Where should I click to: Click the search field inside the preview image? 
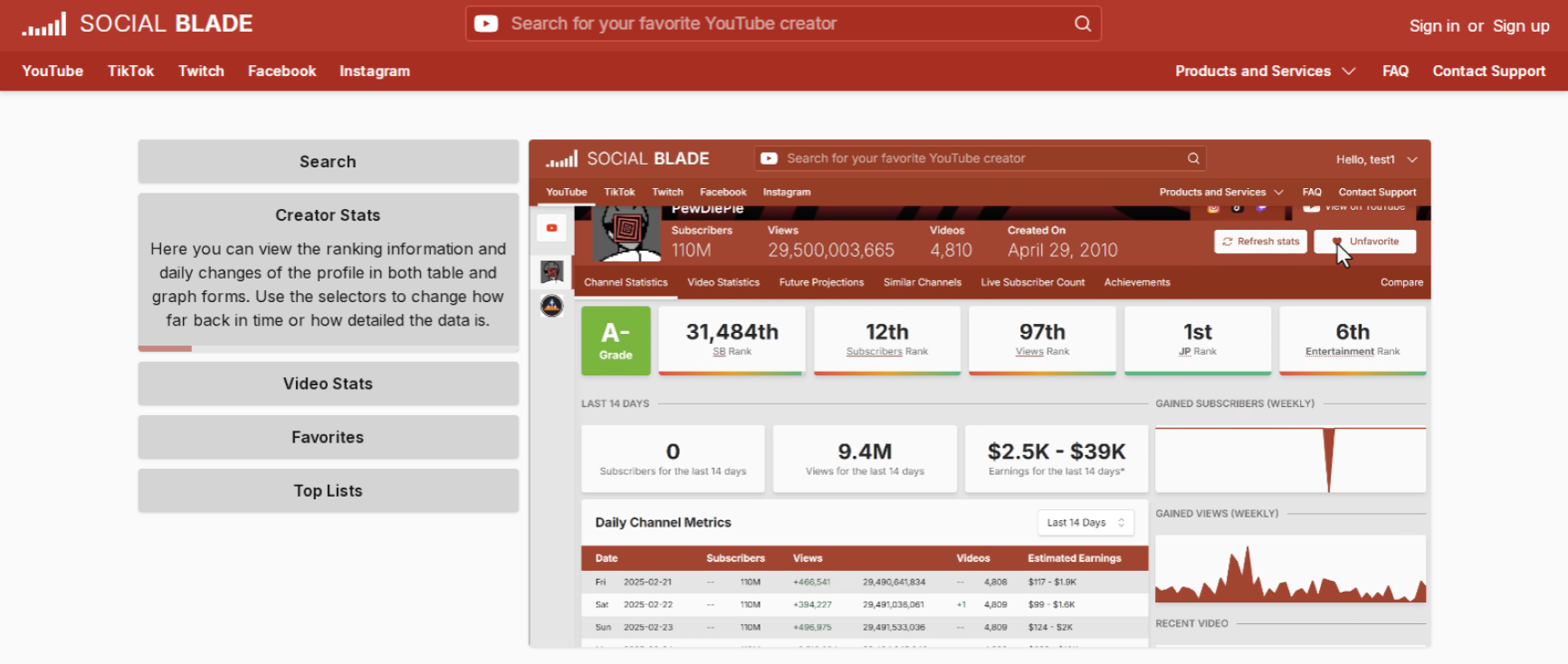(x=981, y=158)
